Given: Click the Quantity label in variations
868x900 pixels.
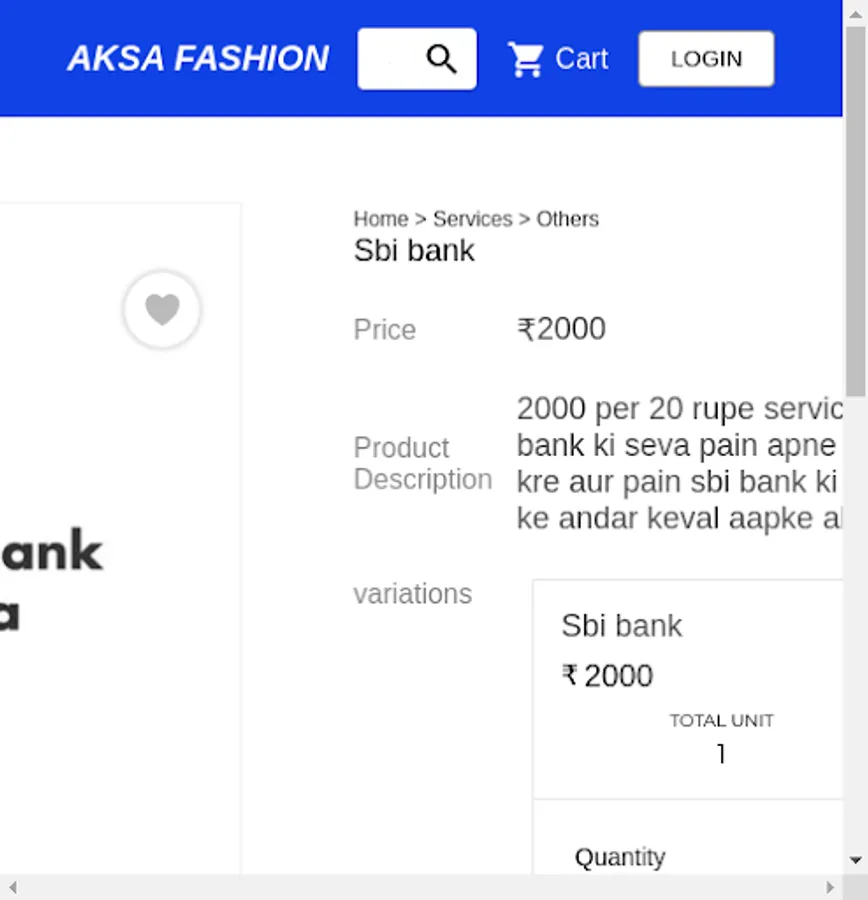Looking at the screenshot, I should pos(620,857).
